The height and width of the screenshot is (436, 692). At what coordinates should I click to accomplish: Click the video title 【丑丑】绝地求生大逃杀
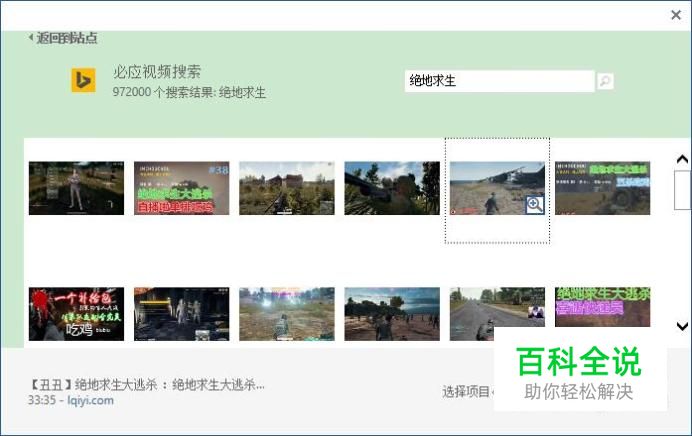click(147, 384)
